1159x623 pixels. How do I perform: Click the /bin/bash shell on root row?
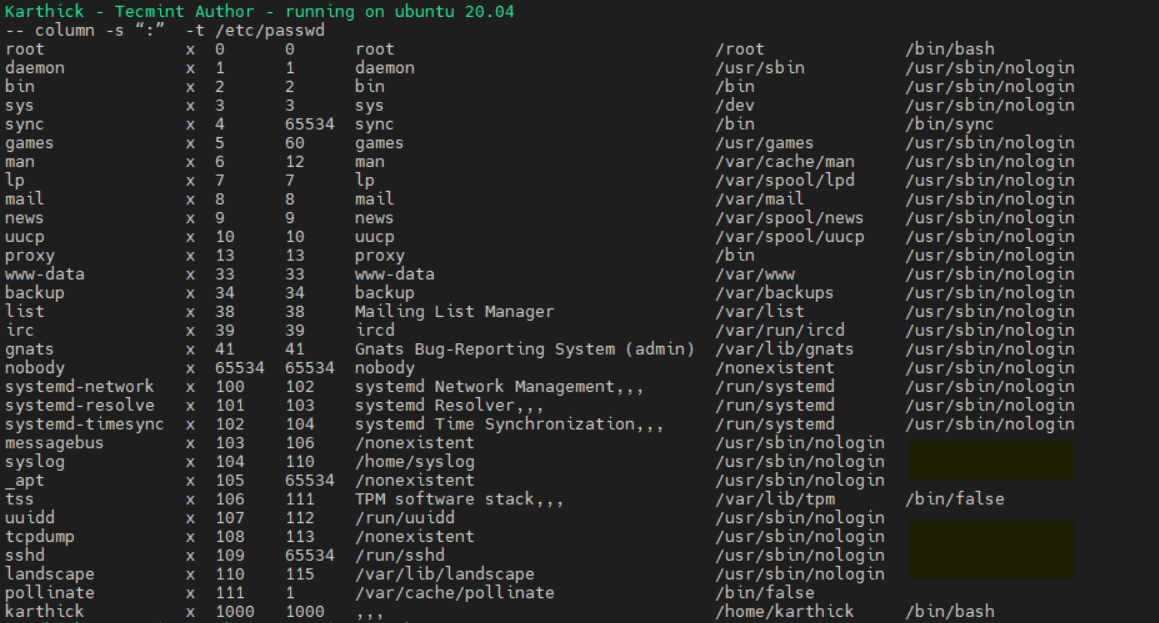[x=949, y=49]
